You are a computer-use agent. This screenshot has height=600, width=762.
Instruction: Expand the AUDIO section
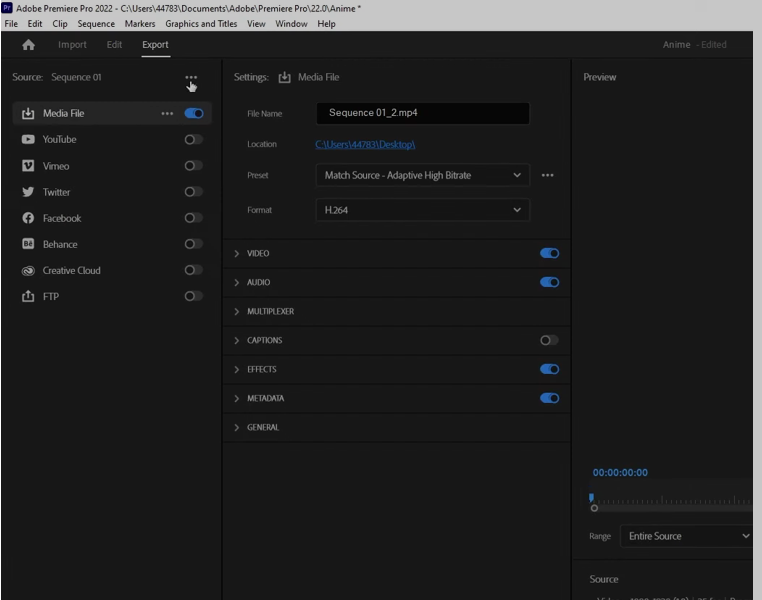(237, 282)
